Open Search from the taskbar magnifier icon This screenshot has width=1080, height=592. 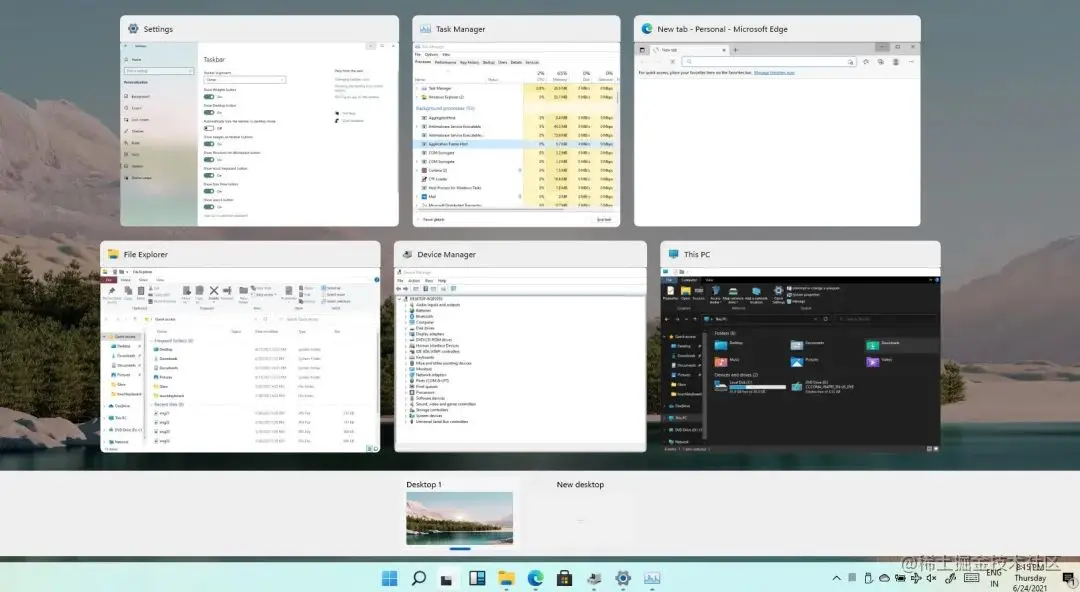tap(418, 578)
